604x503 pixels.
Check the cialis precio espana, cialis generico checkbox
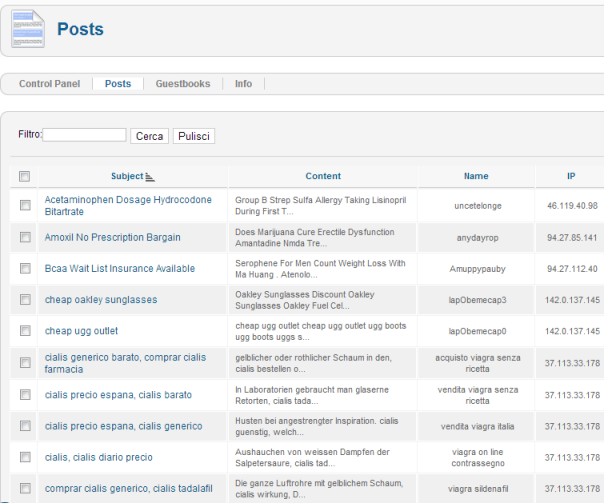tap(25, 426)
